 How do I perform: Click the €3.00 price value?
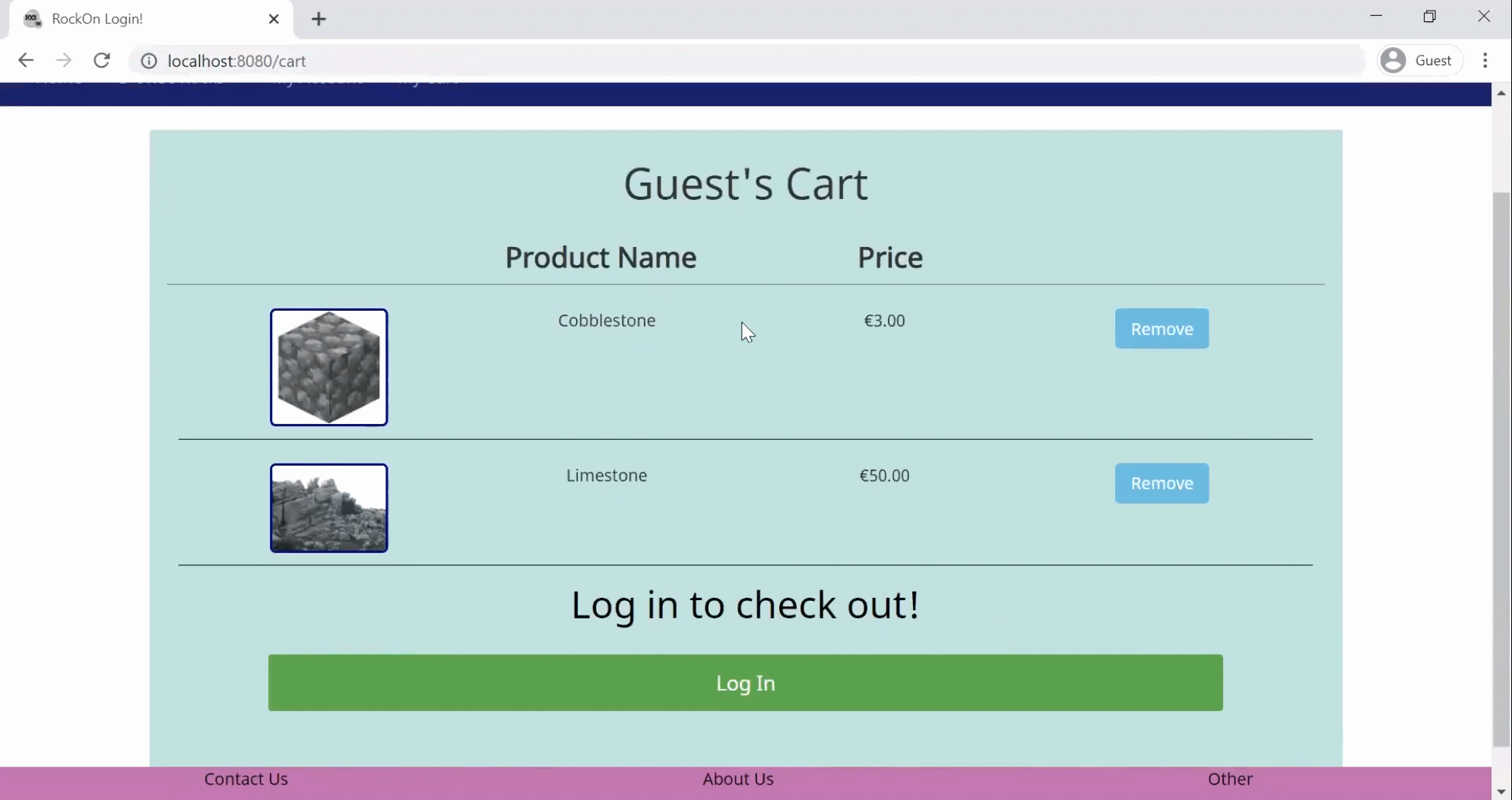[x=884, y=321]
